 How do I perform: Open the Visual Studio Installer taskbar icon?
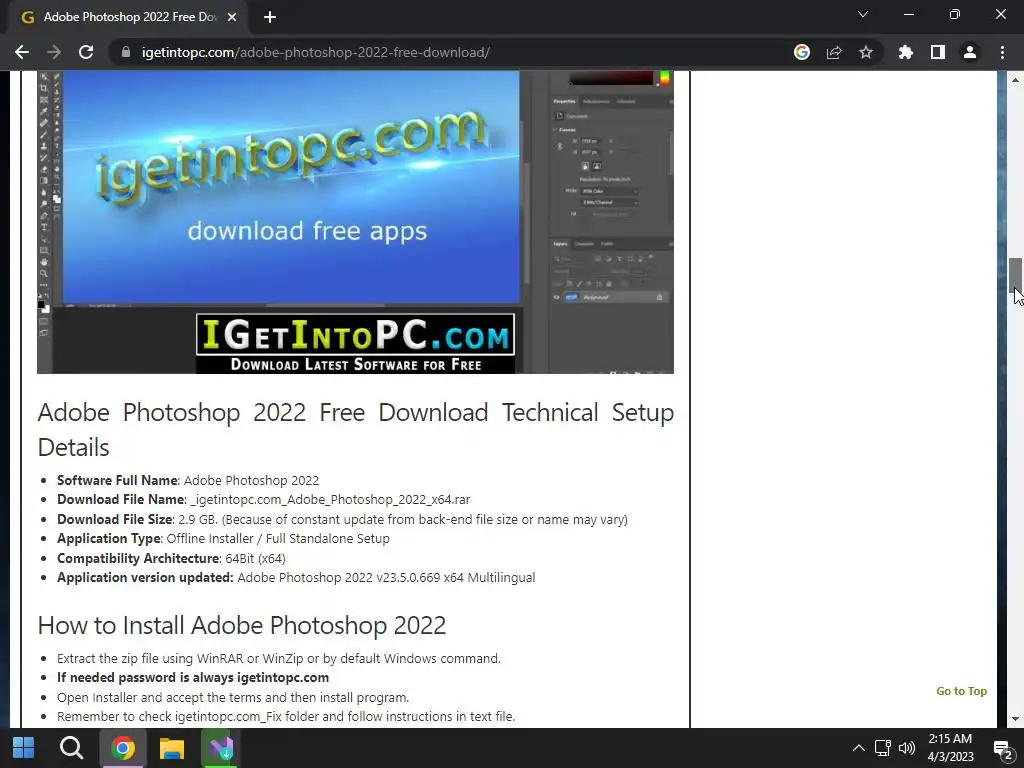(x=221, y=748)
